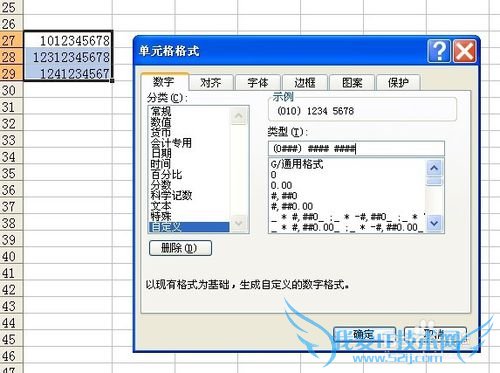Click type list scroll up arrow
The image size is (500, 373).
(434, 168)
